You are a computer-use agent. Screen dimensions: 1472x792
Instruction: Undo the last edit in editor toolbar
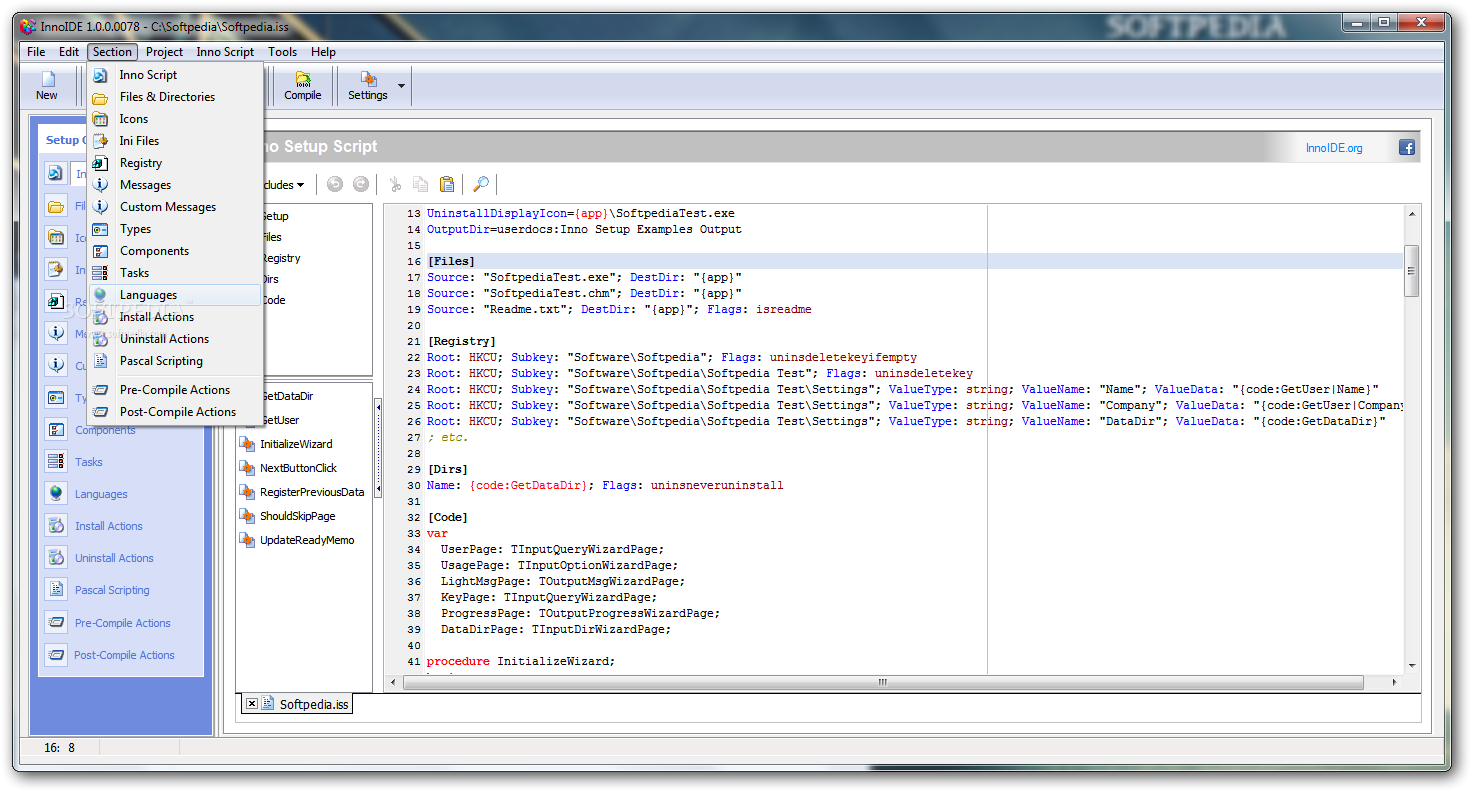coord(335,184)
